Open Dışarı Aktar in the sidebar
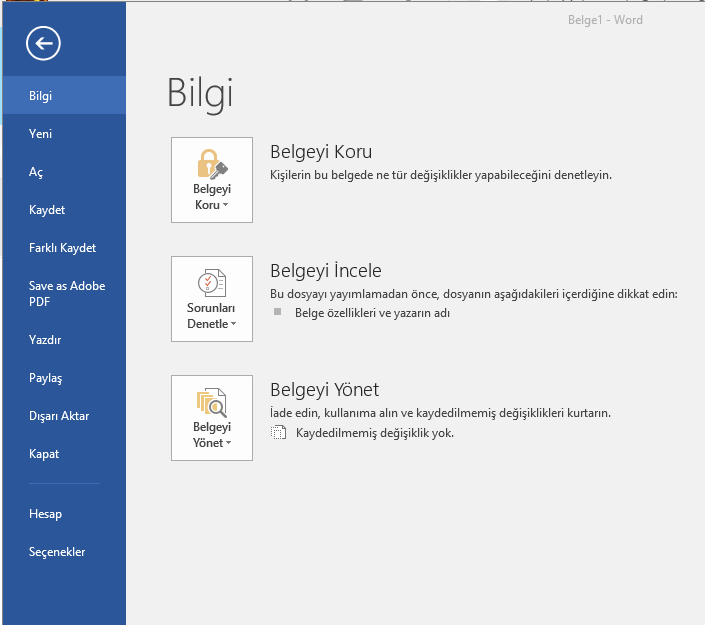Image resolution: width=705 pixels, height=625 pixels. [x=64, y=415]
